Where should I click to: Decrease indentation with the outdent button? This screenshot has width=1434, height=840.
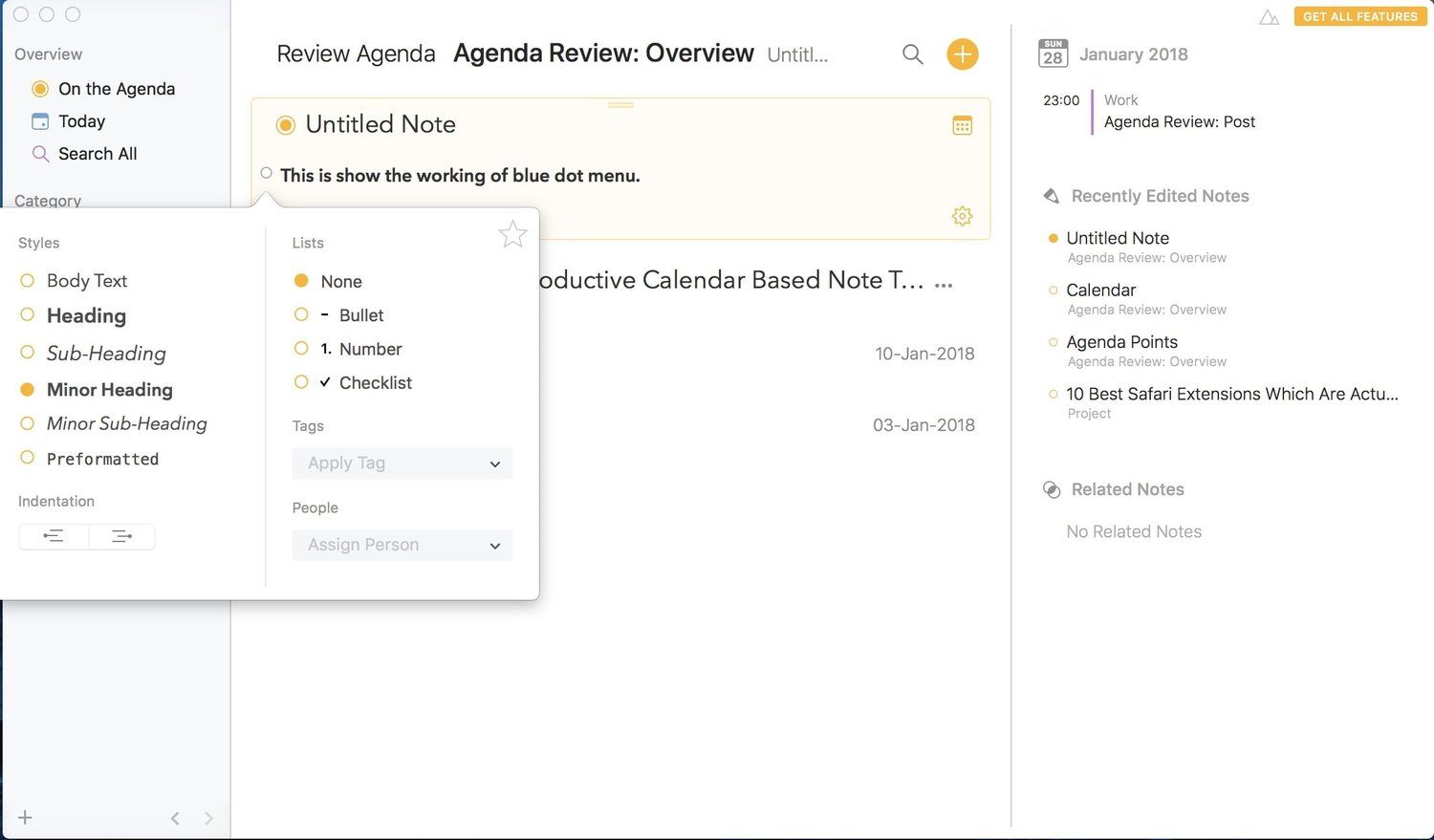pos(54,536)
